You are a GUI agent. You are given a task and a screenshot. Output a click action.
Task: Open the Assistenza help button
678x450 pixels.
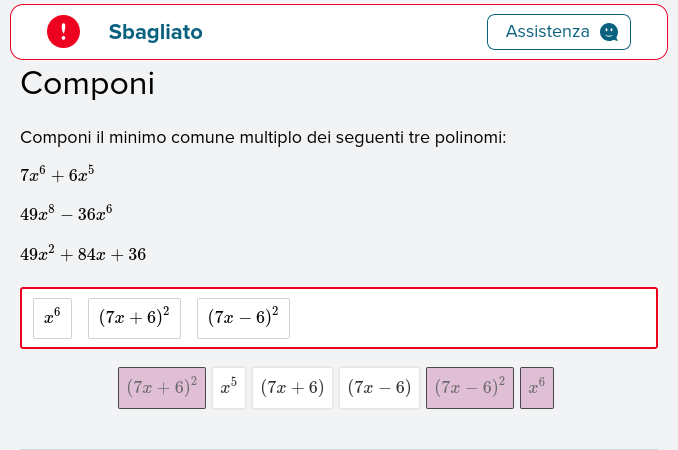(x=559, y=32)
